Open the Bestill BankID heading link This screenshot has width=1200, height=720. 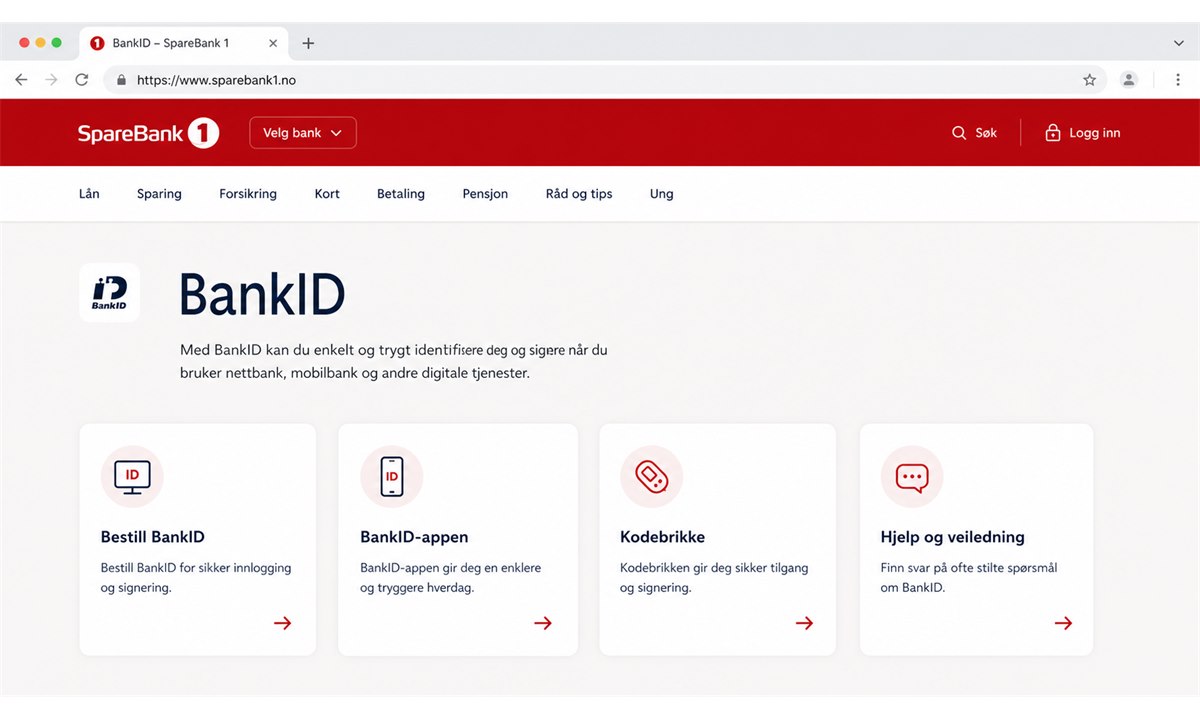click(x=153, y=537)
